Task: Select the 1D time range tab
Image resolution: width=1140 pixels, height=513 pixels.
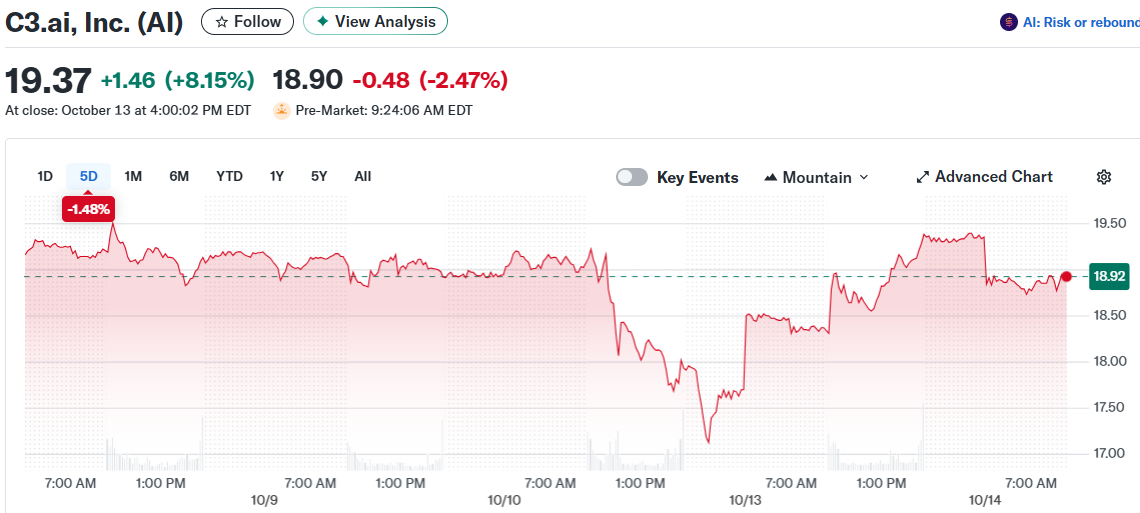Action: pyautogui.click(x=45, y=176)
